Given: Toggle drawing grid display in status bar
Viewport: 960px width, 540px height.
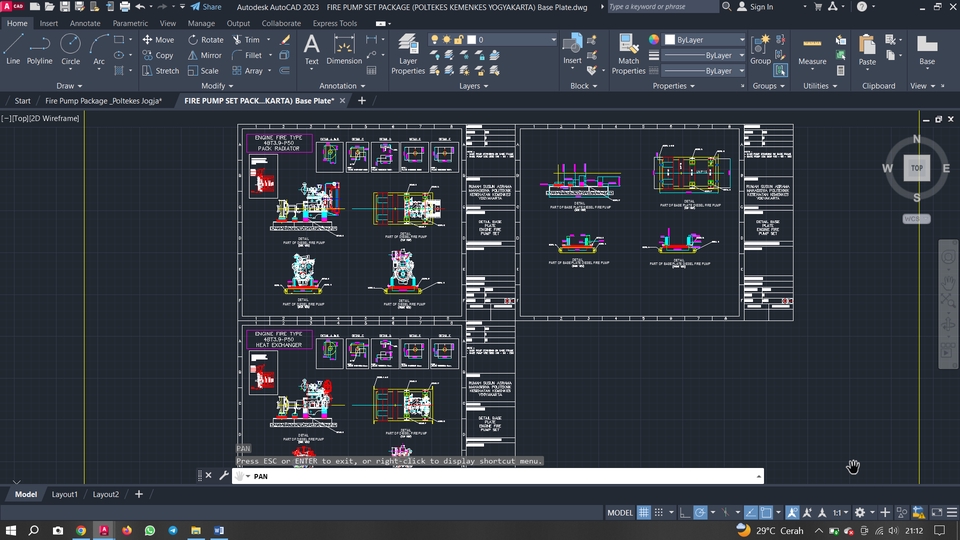Looking at the screenshot, I should 643,512.
